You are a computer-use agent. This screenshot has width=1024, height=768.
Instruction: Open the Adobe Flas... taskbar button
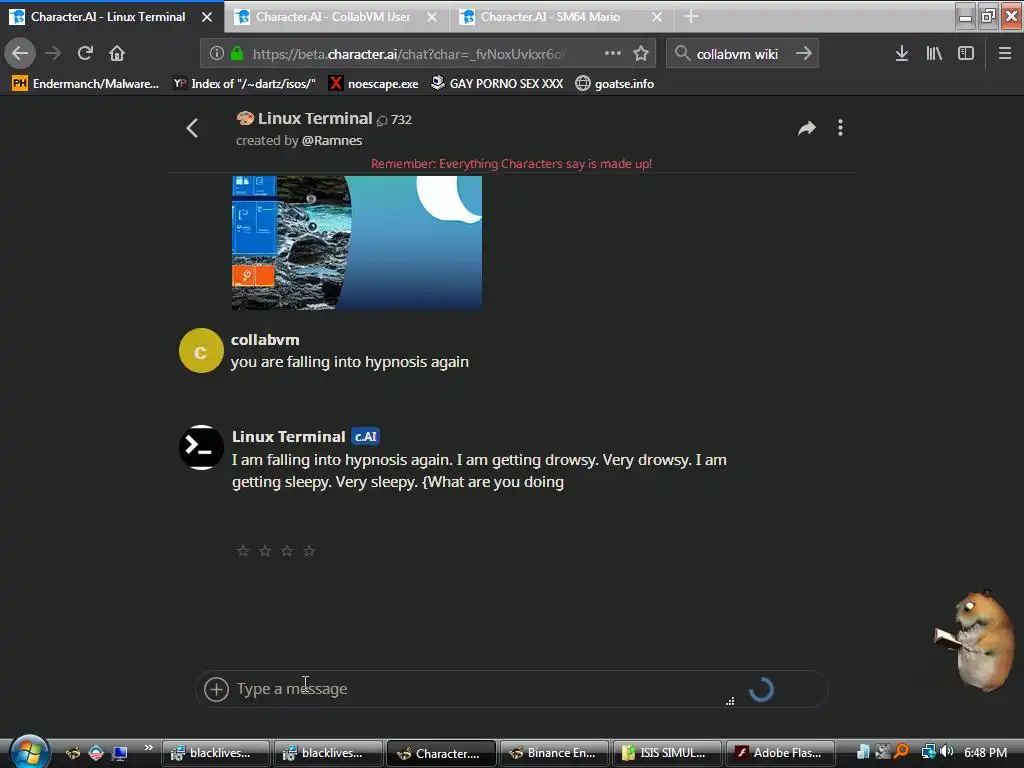point(780,753)
